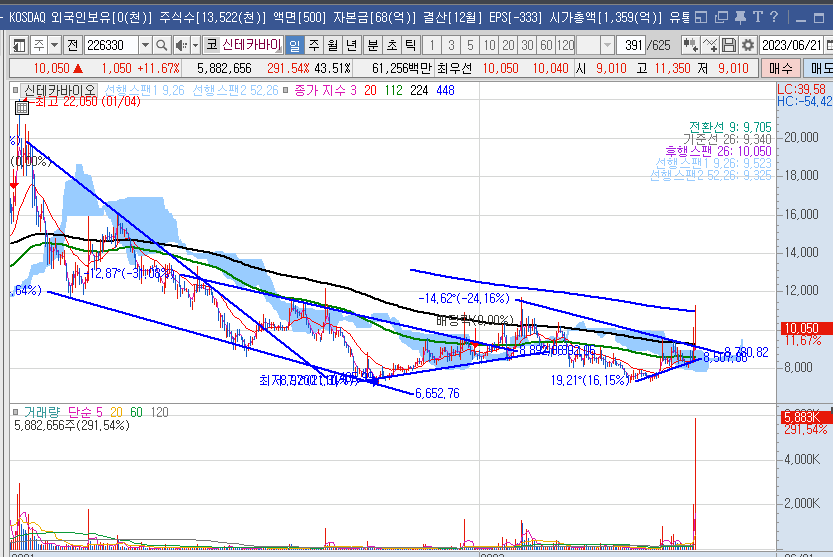Click the grid table icon on the chart

coord(21,108)
